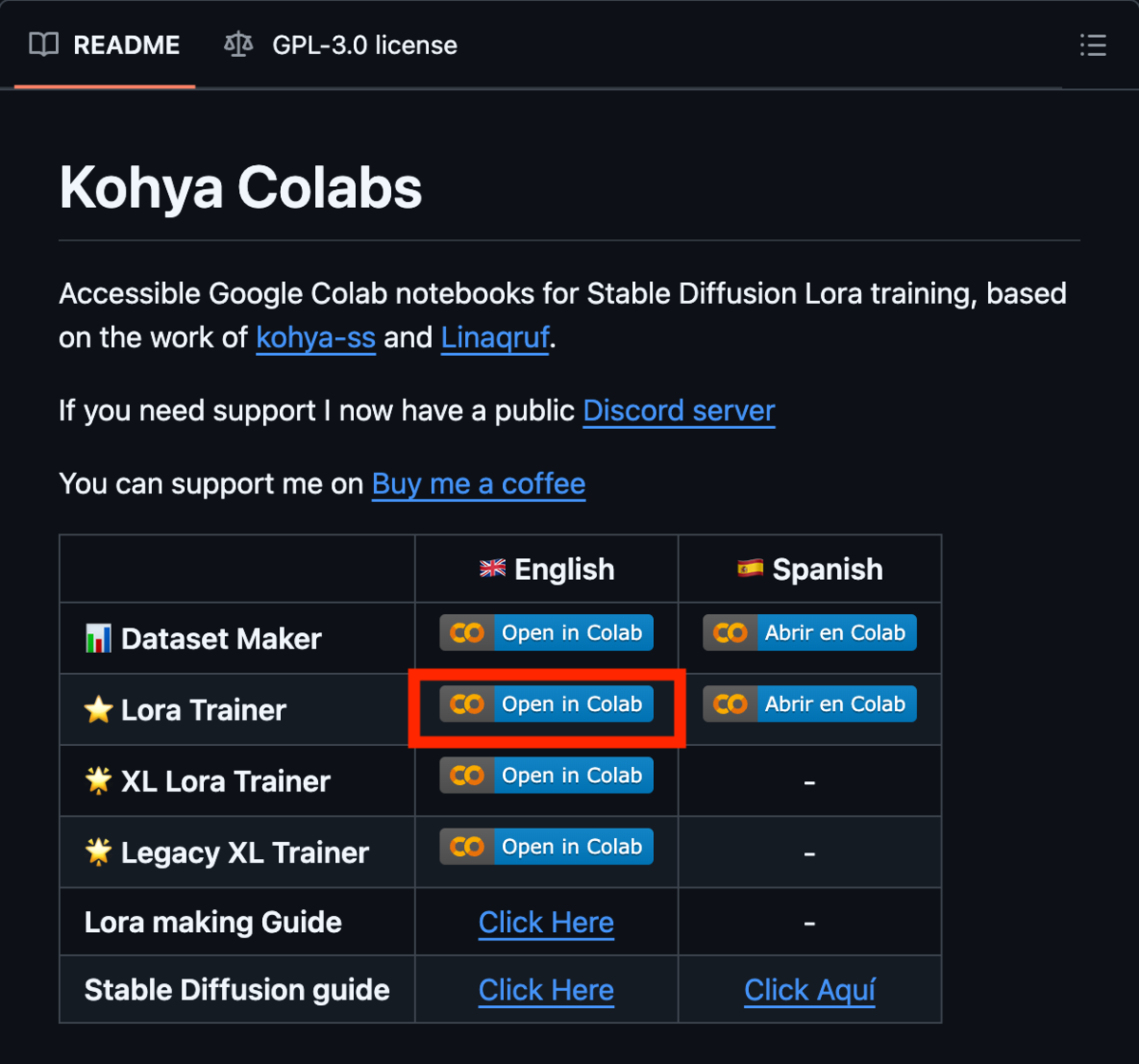Screen dimensions: 1139x1064
Task: Click the license scale icon
Action: coord(238,45)
